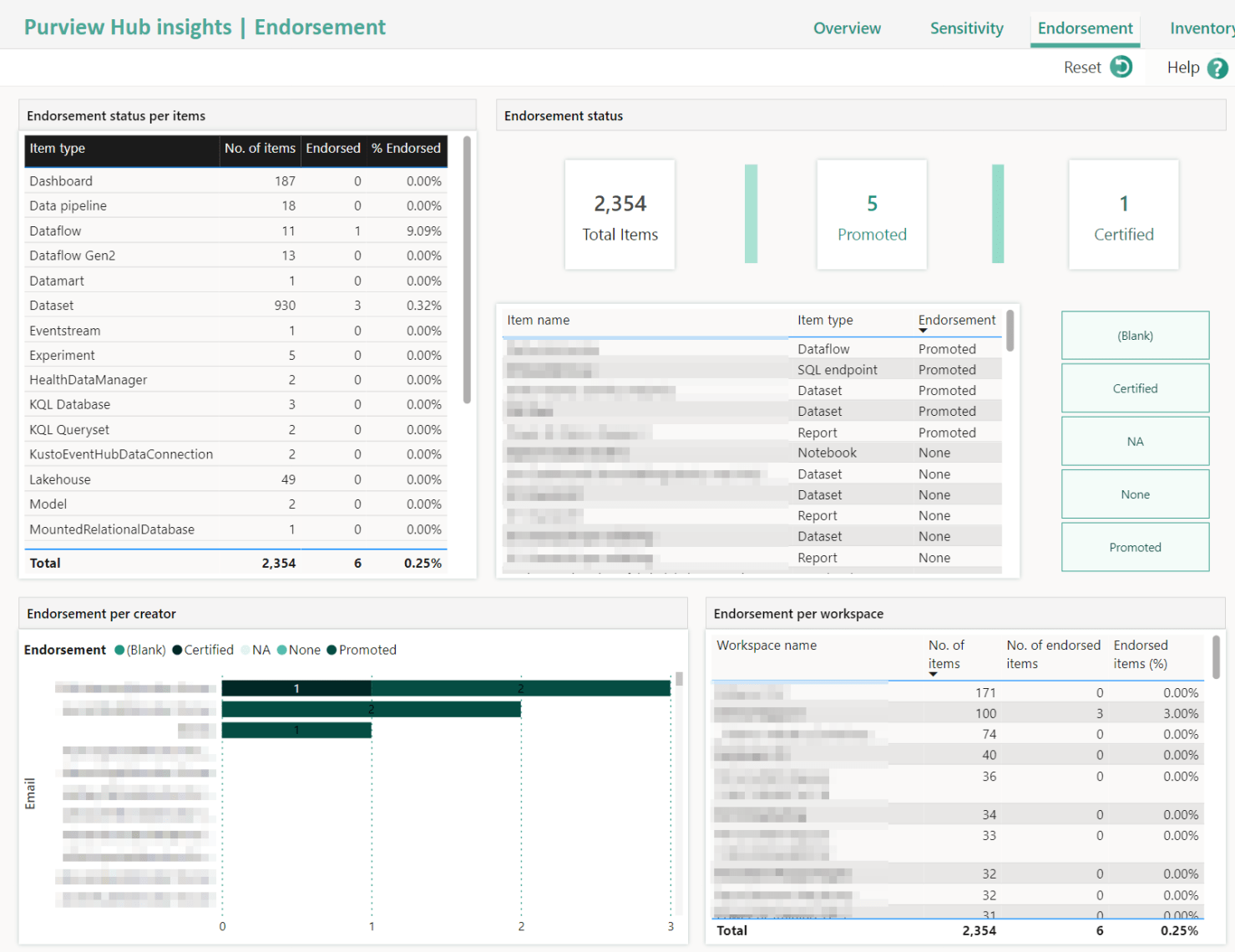Open the Sensitivity tab
The image size is (1235, 952).
click(966, 28)
